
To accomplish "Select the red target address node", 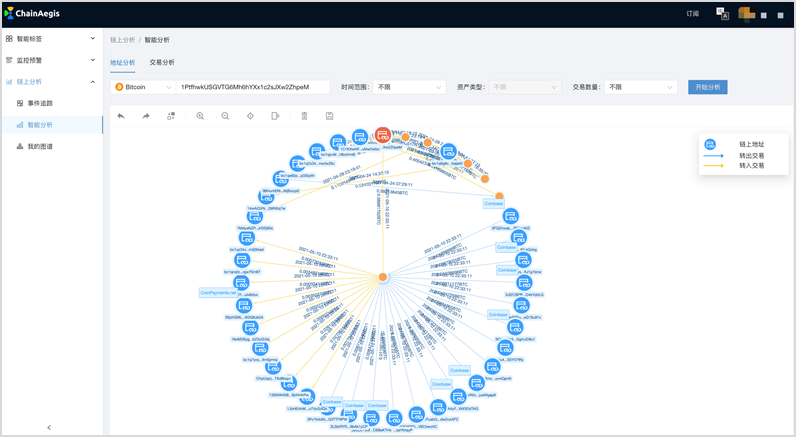I will coord(383,136).
